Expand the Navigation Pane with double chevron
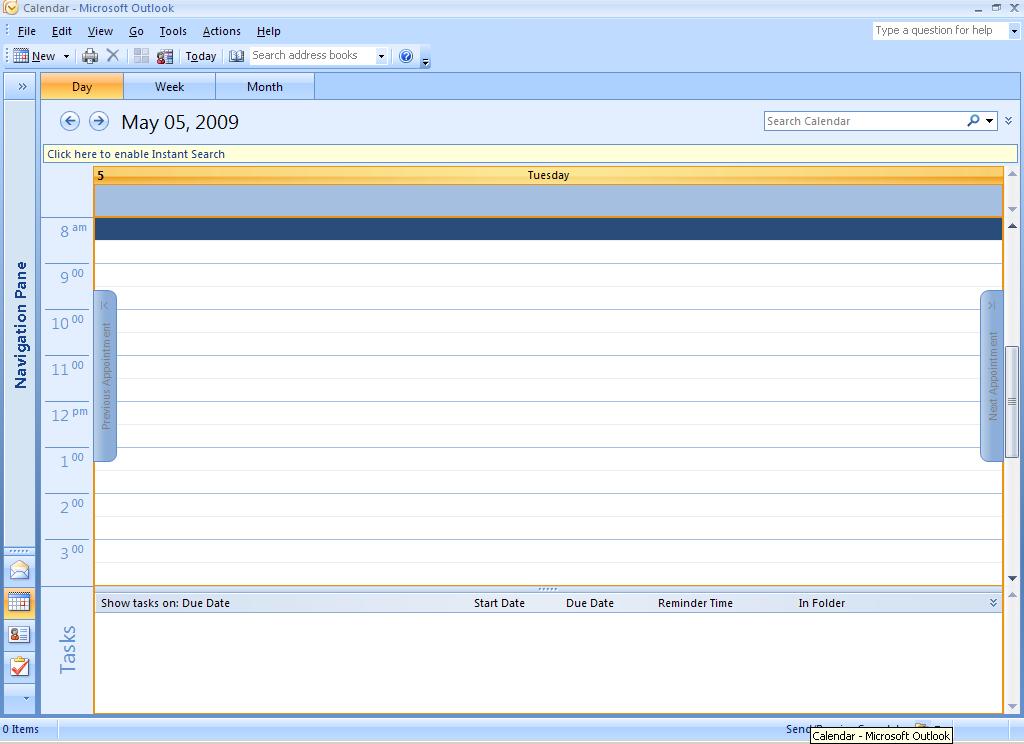 [x=22, y=86]
